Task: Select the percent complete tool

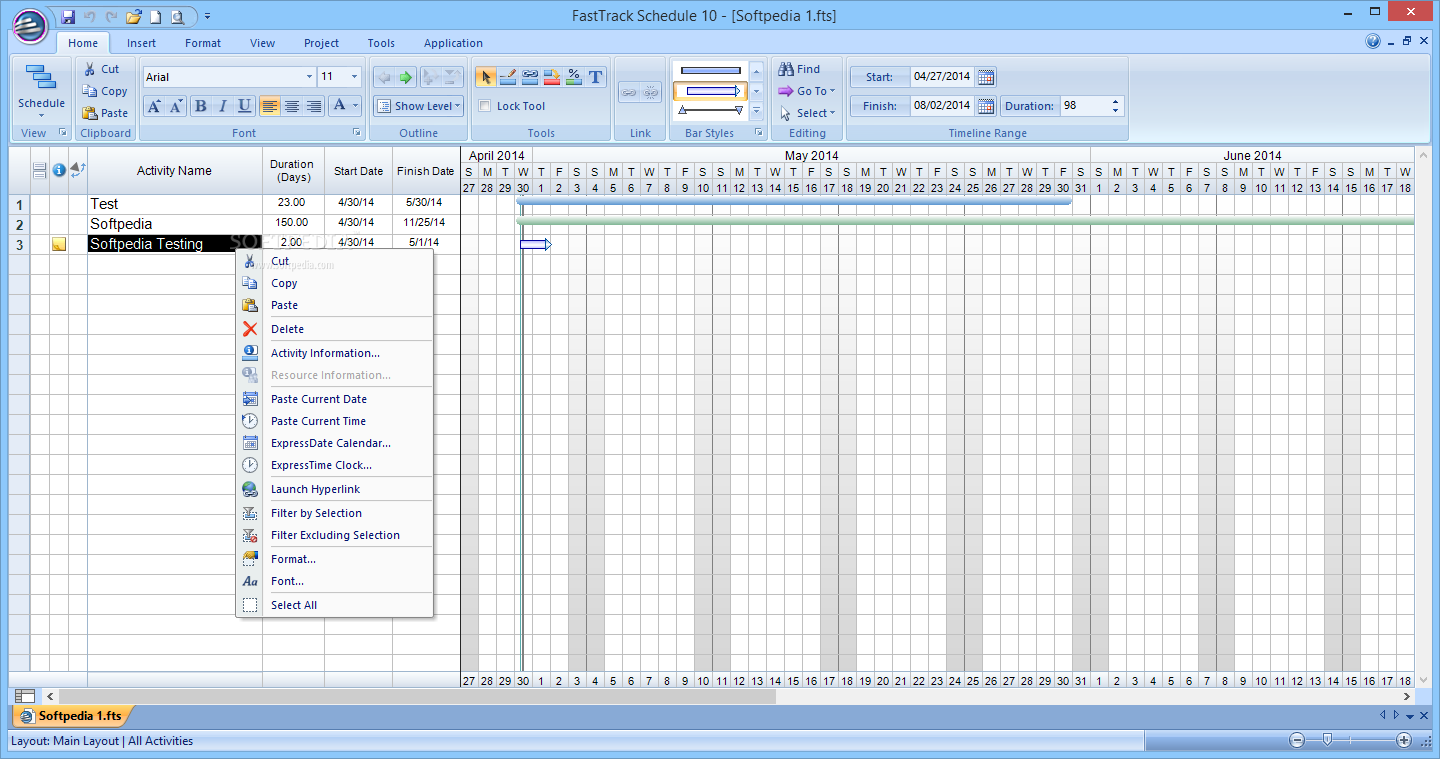Action: tap(573, 77)
